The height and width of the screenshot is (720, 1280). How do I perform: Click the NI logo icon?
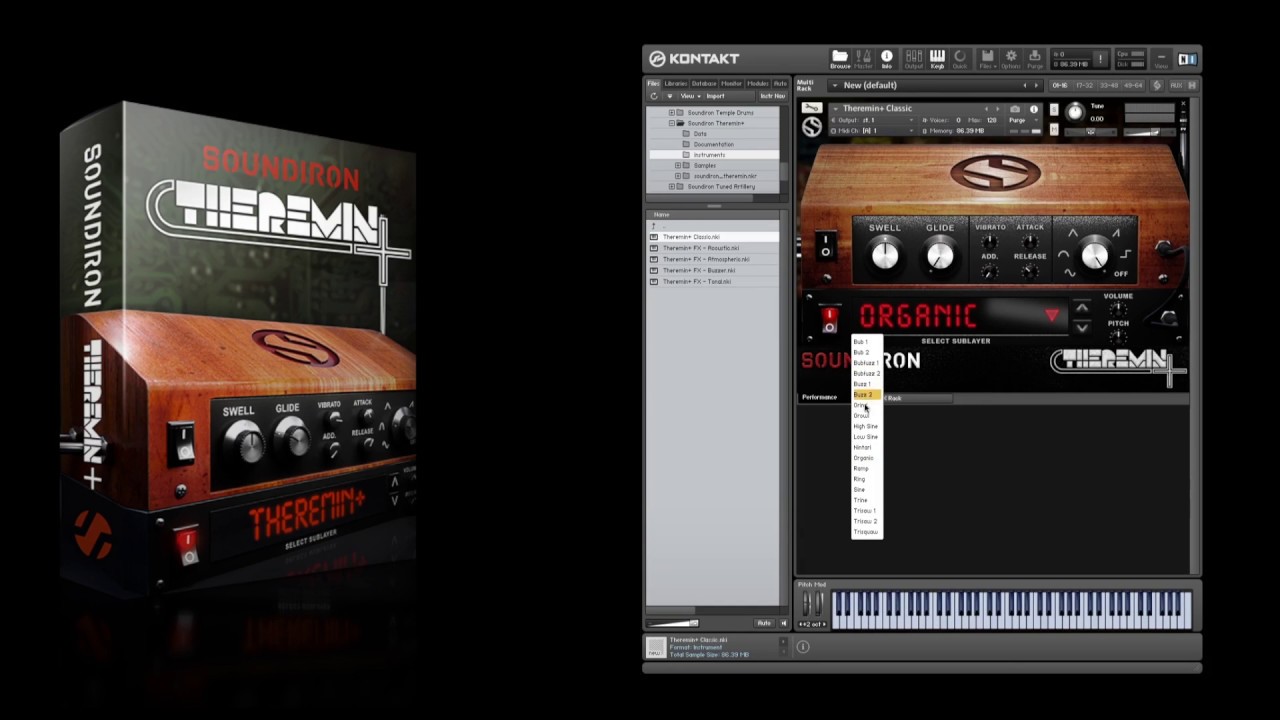click(x=1187, y=59)
